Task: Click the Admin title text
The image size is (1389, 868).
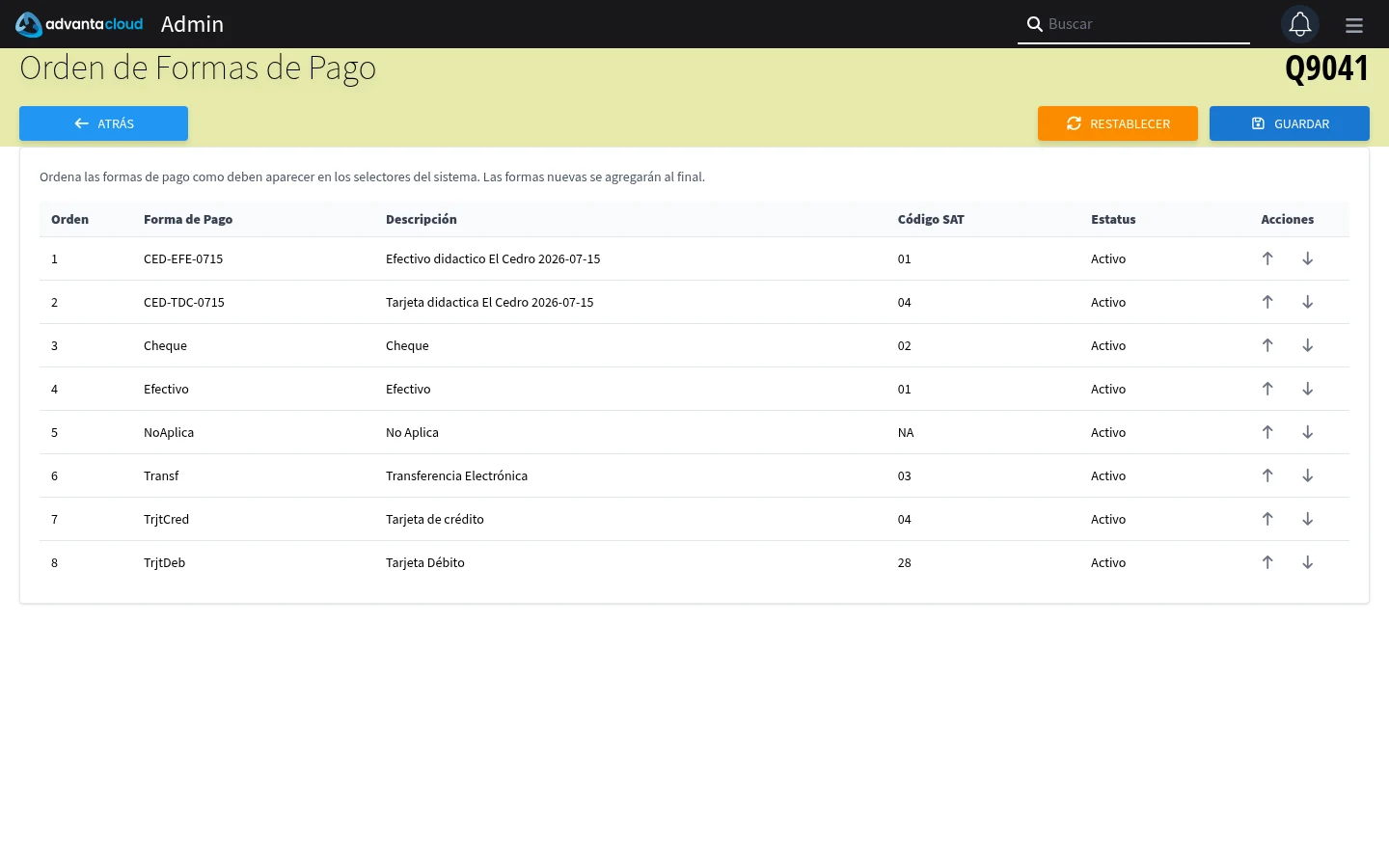Action: (192, 24)
